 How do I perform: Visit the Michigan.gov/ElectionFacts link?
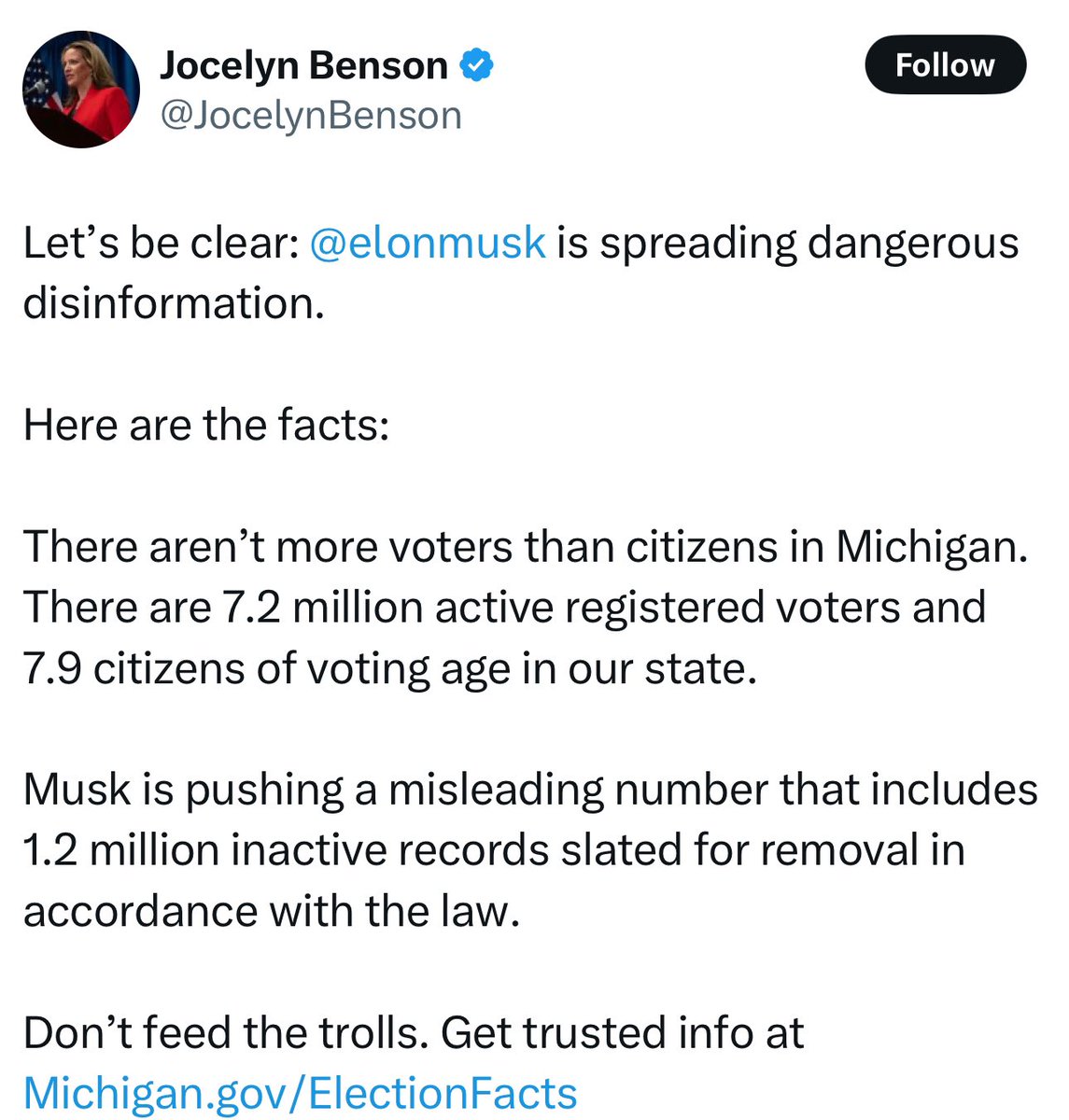pyautogui.click(x=300, y=1093)
